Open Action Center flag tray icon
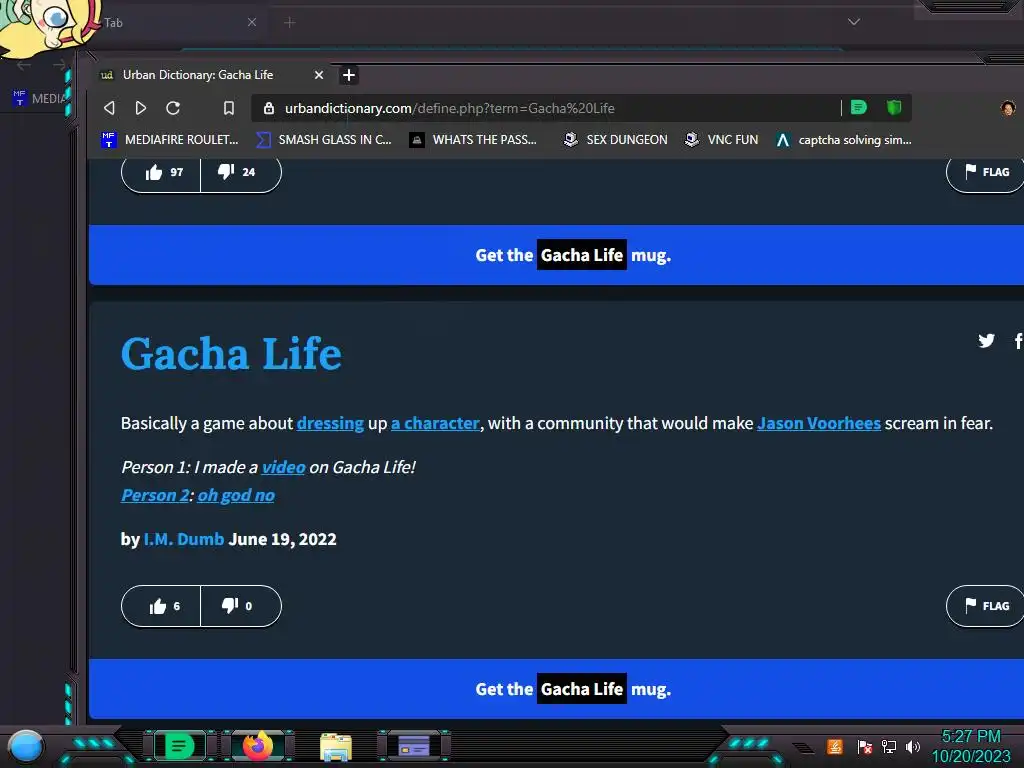The width and height of the screenshot is (1024, 768). pos(865,746)
